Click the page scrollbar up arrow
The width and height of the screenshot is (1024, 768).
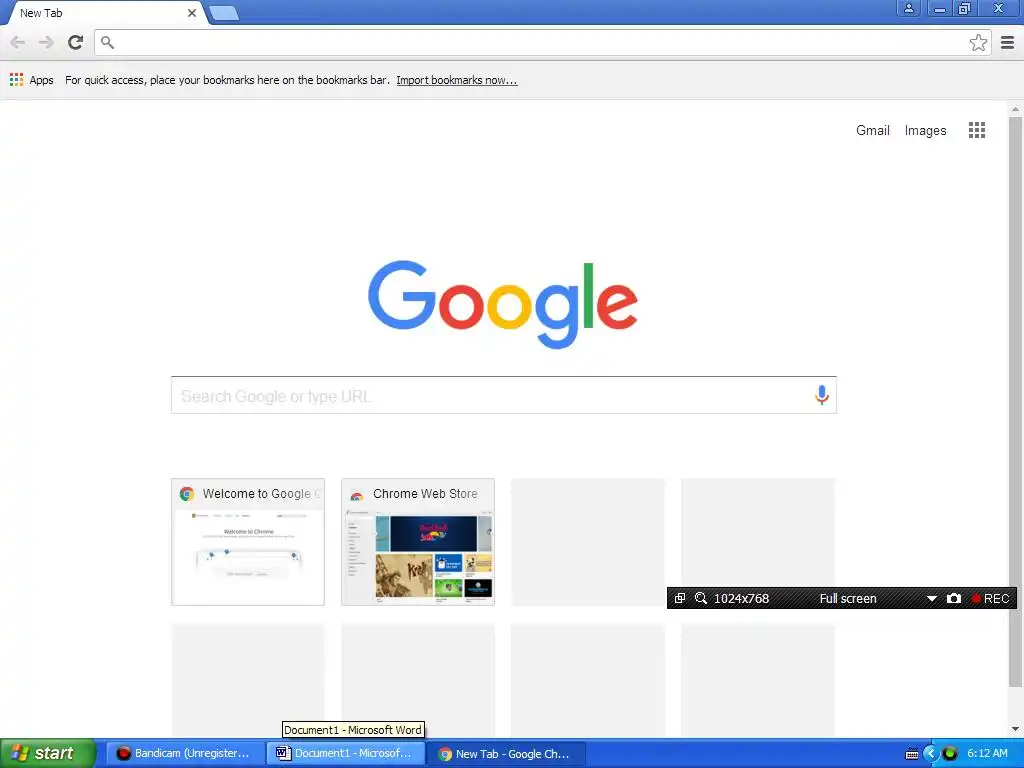1015,109
